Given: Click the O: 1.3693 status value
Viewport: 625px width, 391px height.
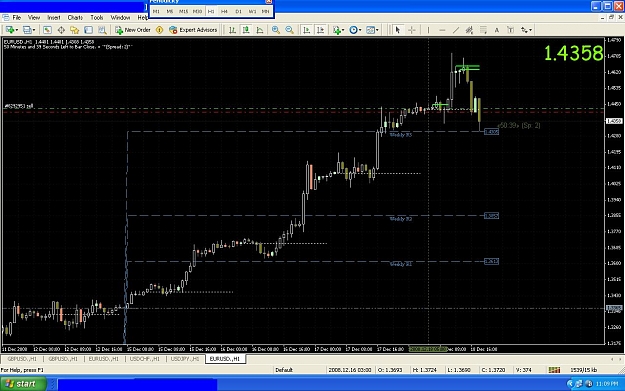Looking at the screenshot, I should point(391,370).
